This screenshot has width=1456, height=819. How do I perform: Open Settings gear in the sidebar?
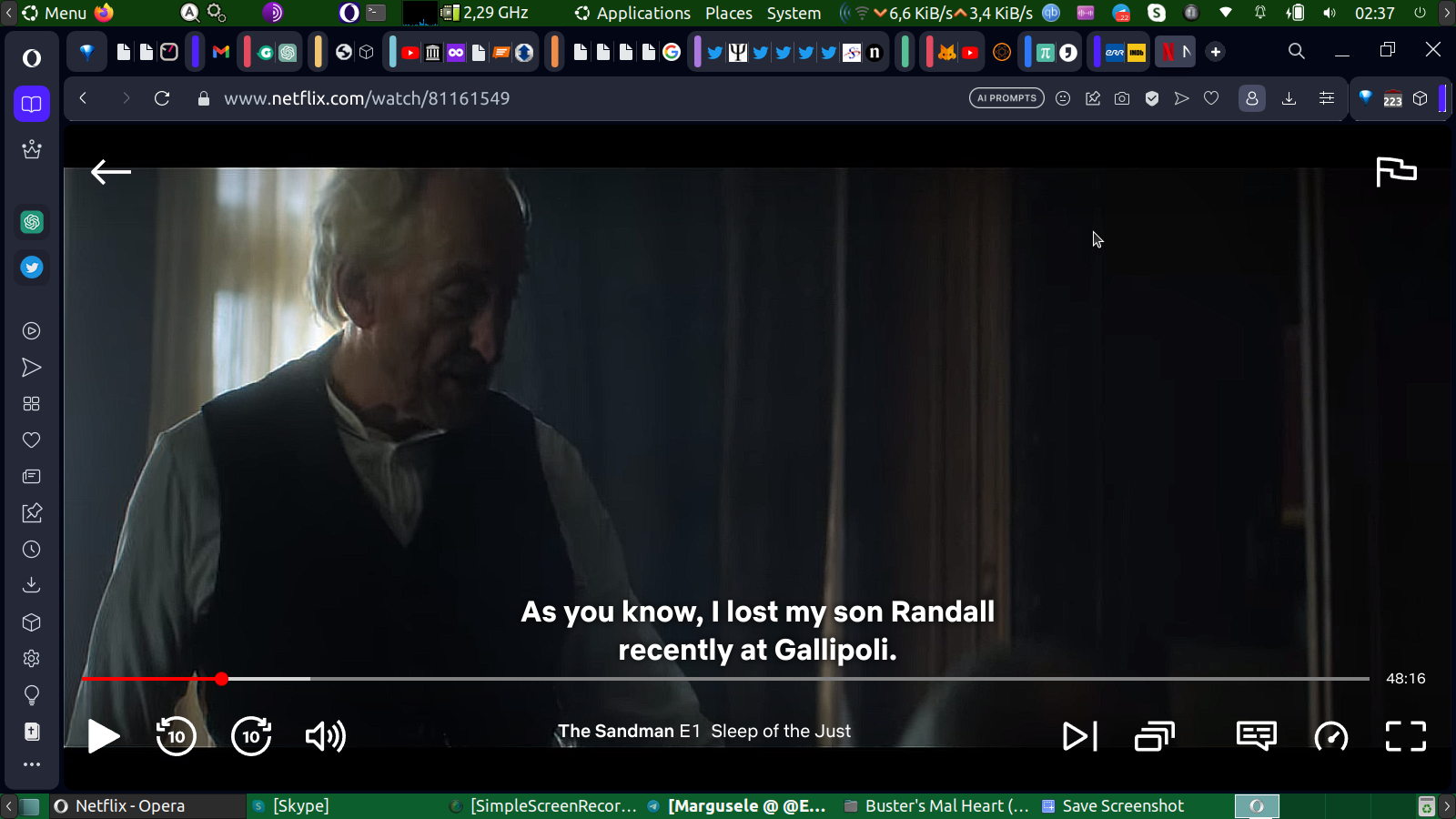point(32,659)
